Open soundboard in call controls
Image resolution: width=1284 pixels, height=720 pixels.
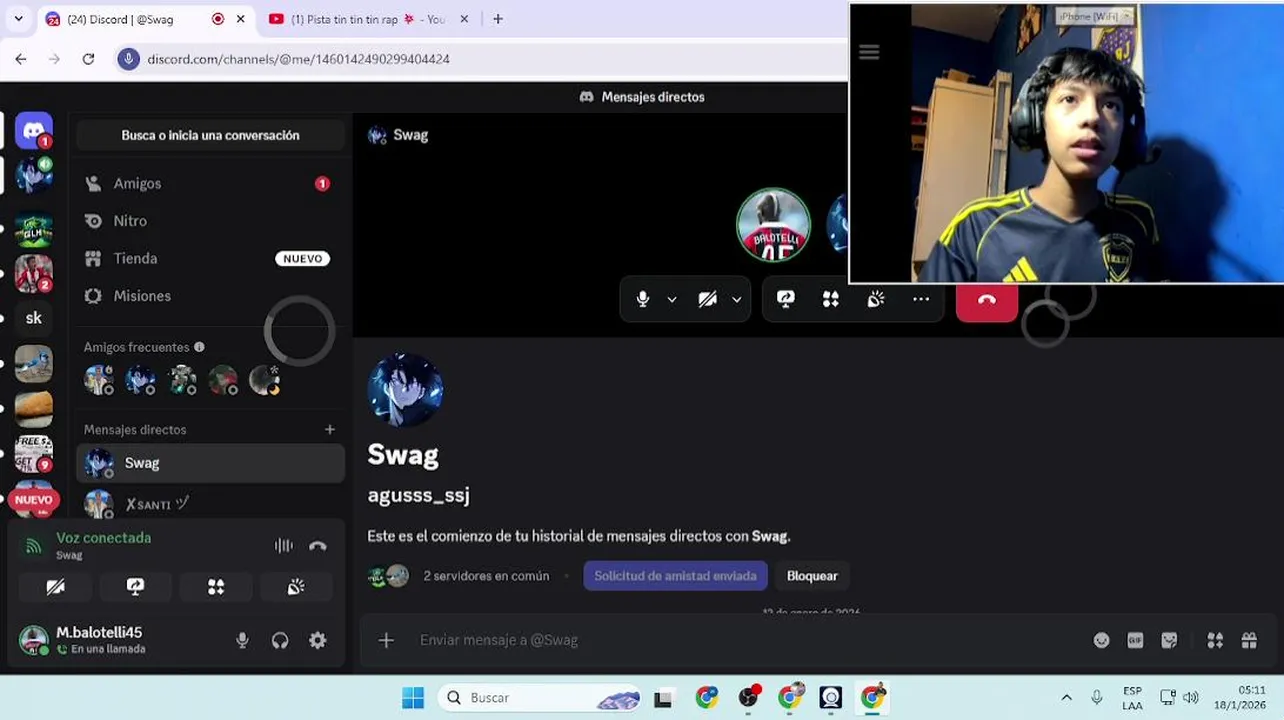876,299
